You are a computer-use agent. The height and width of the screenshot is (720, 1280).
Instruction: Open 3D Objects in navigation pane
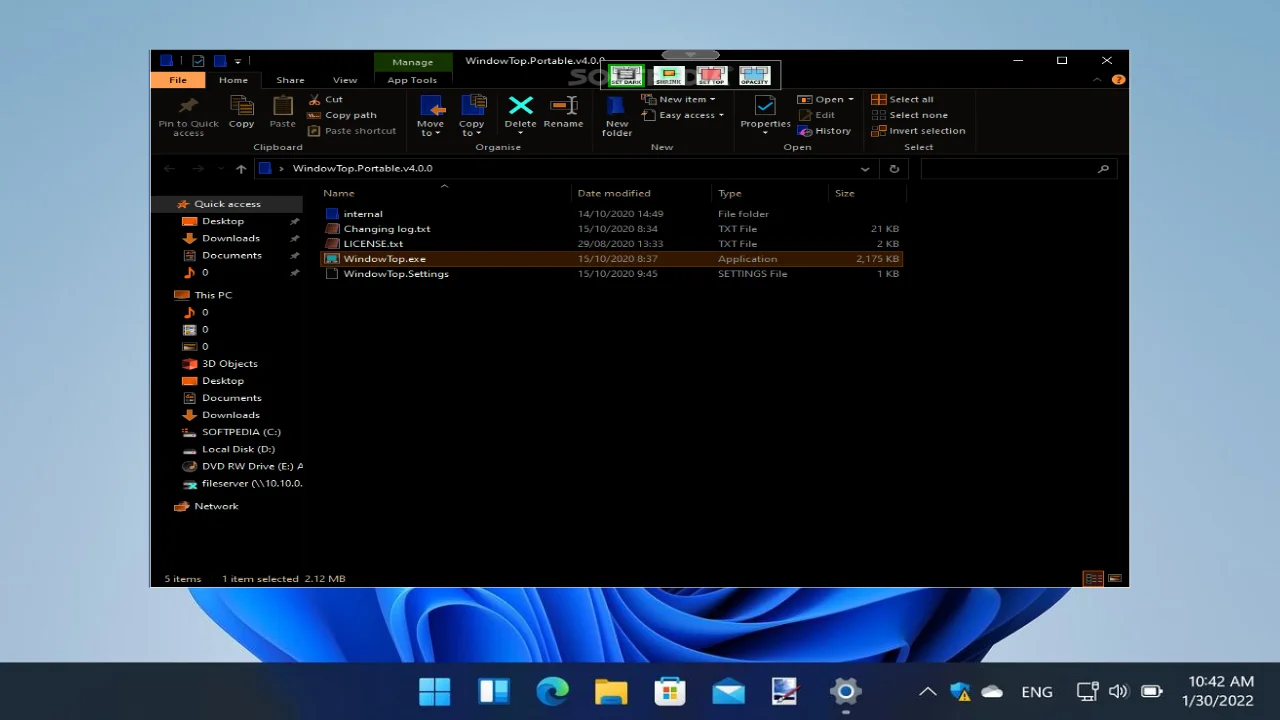click(229, 364)
